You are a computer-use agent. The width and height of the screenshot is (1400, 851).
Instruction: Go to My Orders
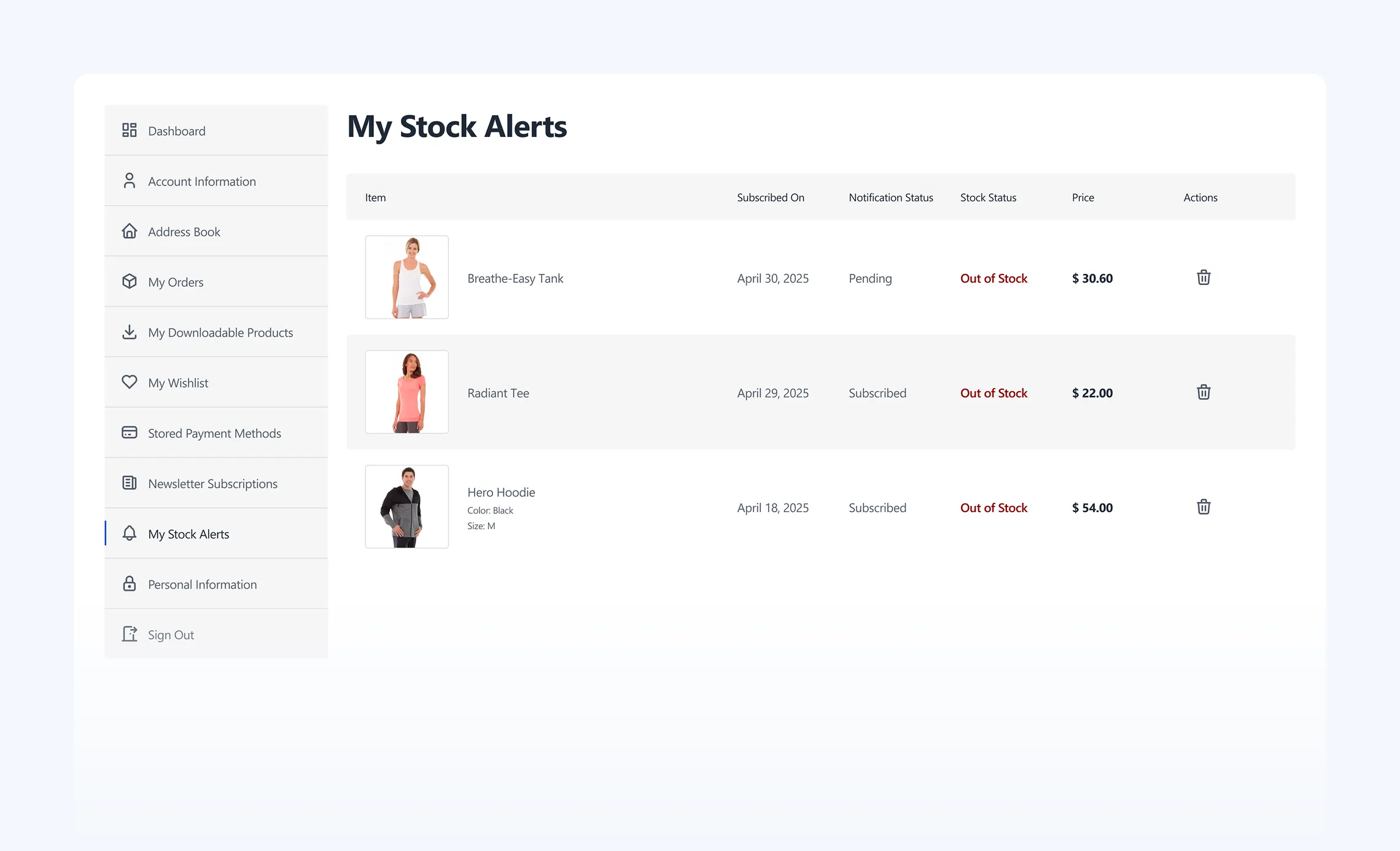176,282
